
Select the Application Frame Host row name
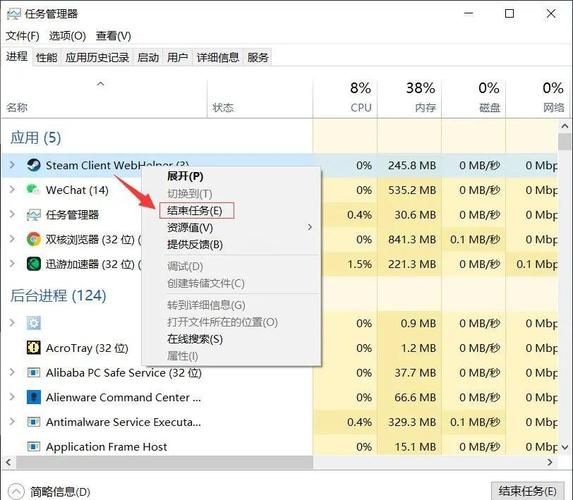pos(106,447)
